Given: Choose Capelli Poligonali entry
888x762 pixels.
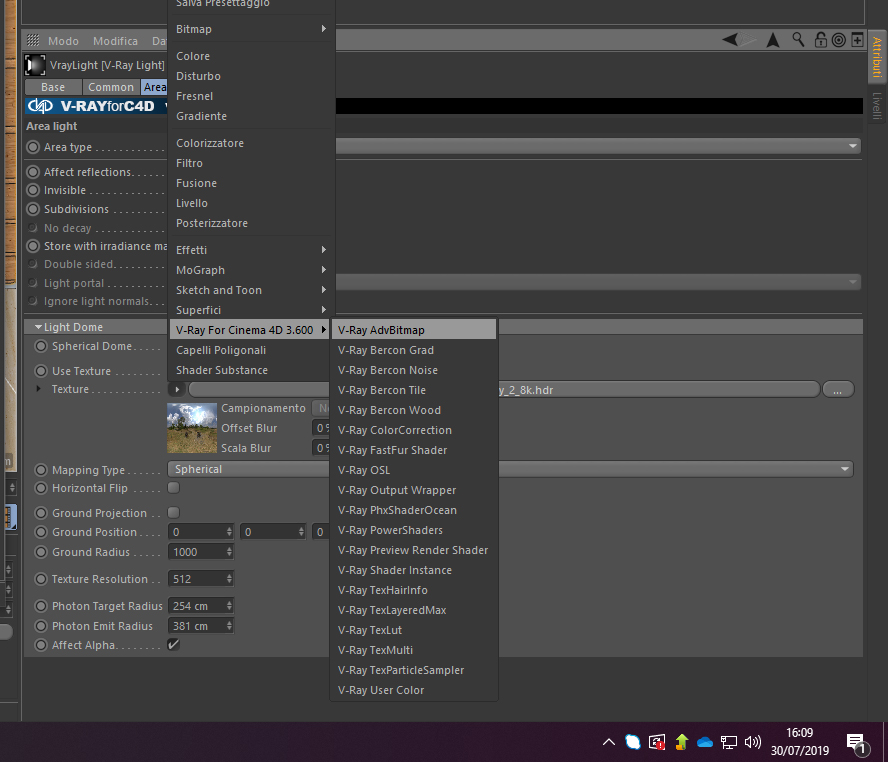Looking at the screenshot, I should (249, 350).
